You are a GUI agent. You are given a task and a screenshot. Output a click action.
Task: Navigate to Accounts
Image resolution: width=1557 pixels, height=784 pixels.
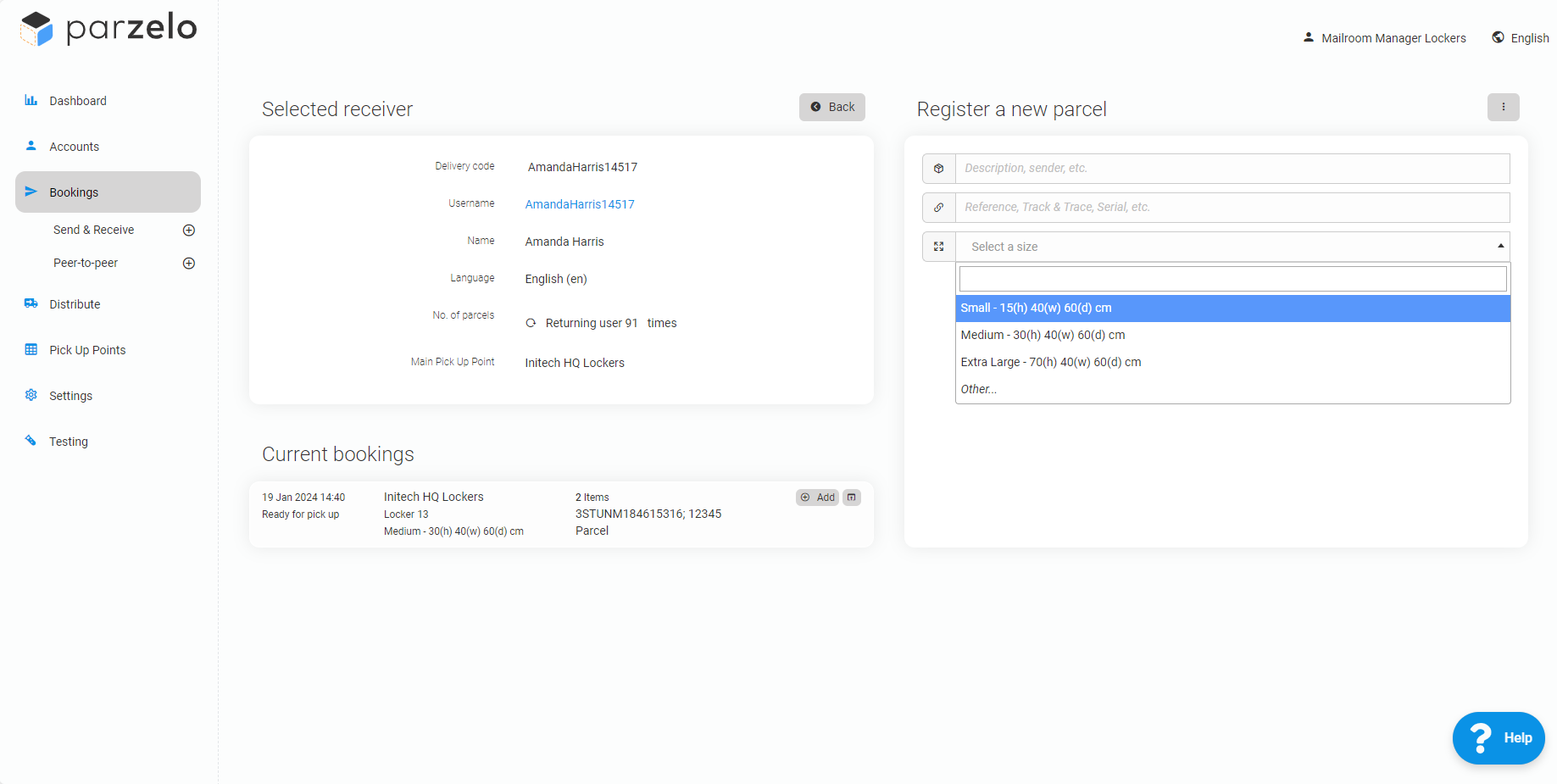[x=75, y=147]
